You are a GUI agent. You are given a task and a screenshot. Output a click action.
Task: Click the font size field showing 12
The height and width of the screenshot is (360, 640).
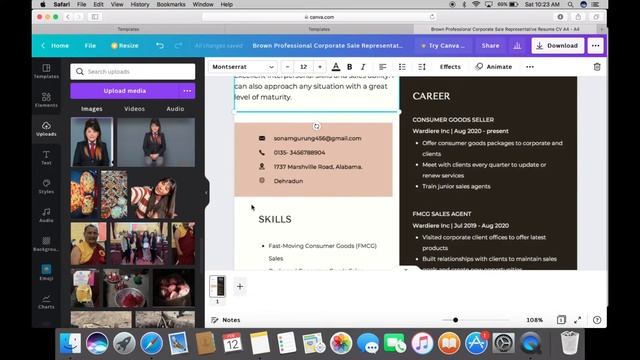pyautogui.click(x=304, y=67)
